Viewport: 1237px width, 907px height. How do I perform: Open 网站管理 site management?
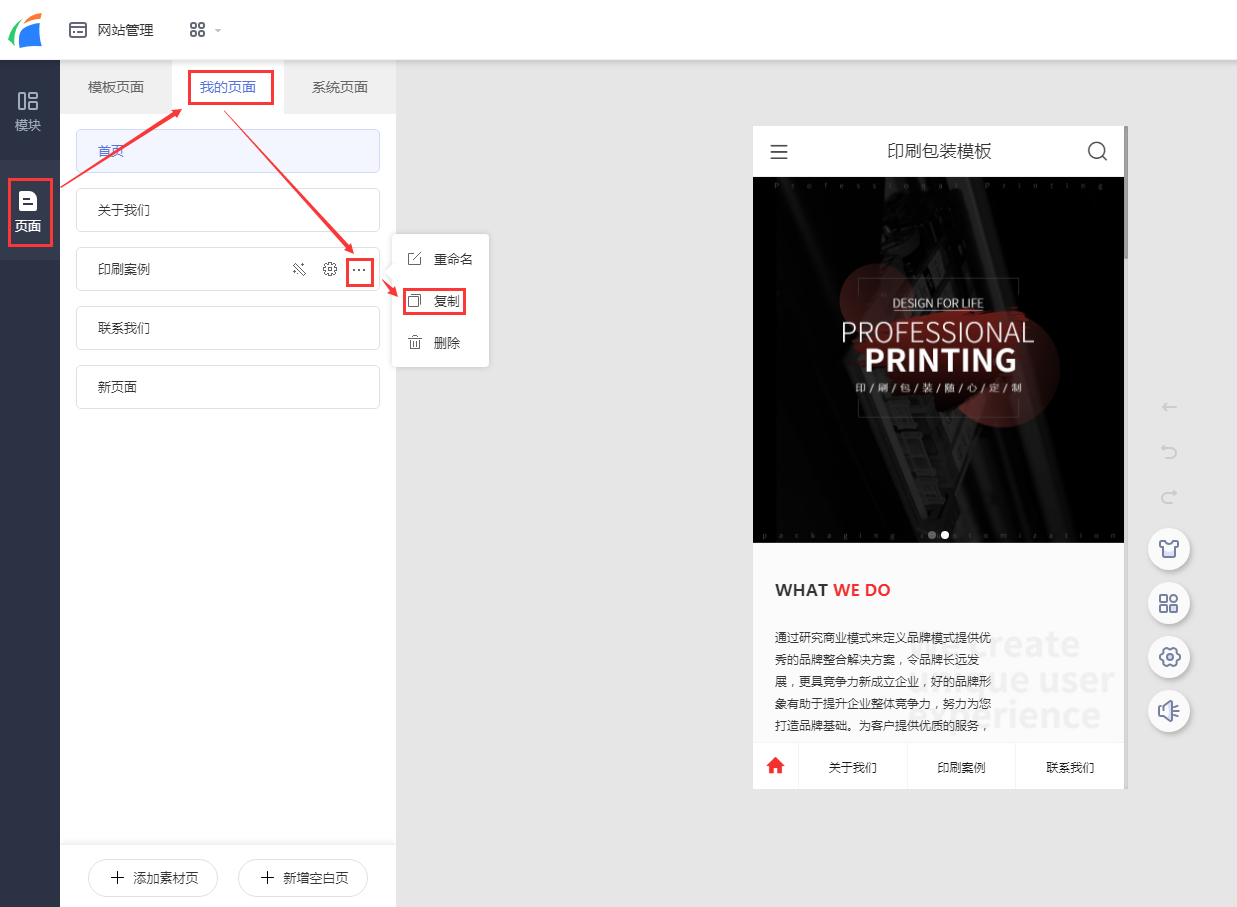click(x=111, y=30)
